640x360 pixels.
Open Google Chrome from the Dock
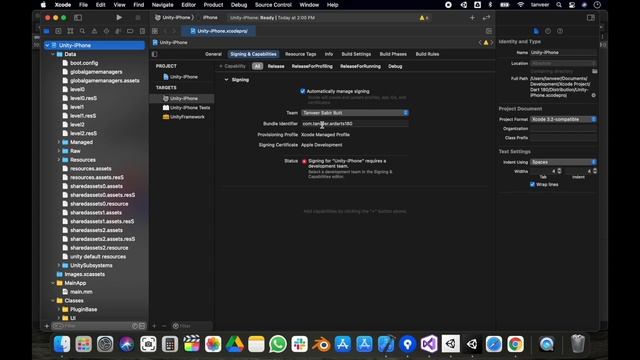click(515, 344)
